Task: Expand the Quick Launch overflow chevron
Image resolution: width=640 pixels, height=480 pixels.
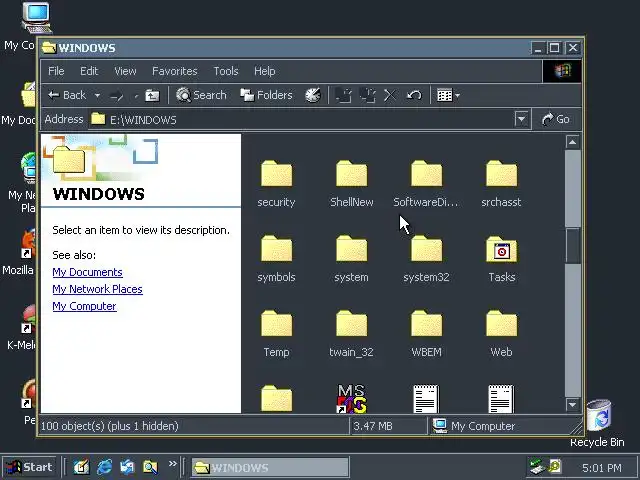Action: (x=173, y=464)
